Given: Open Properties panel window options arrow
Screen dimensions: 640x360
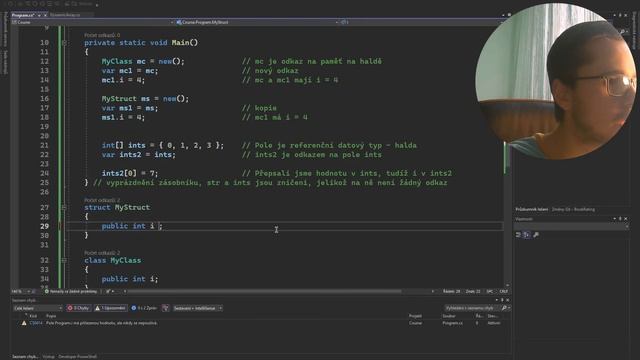Looking at the screenshot, I should click(615, 219).
